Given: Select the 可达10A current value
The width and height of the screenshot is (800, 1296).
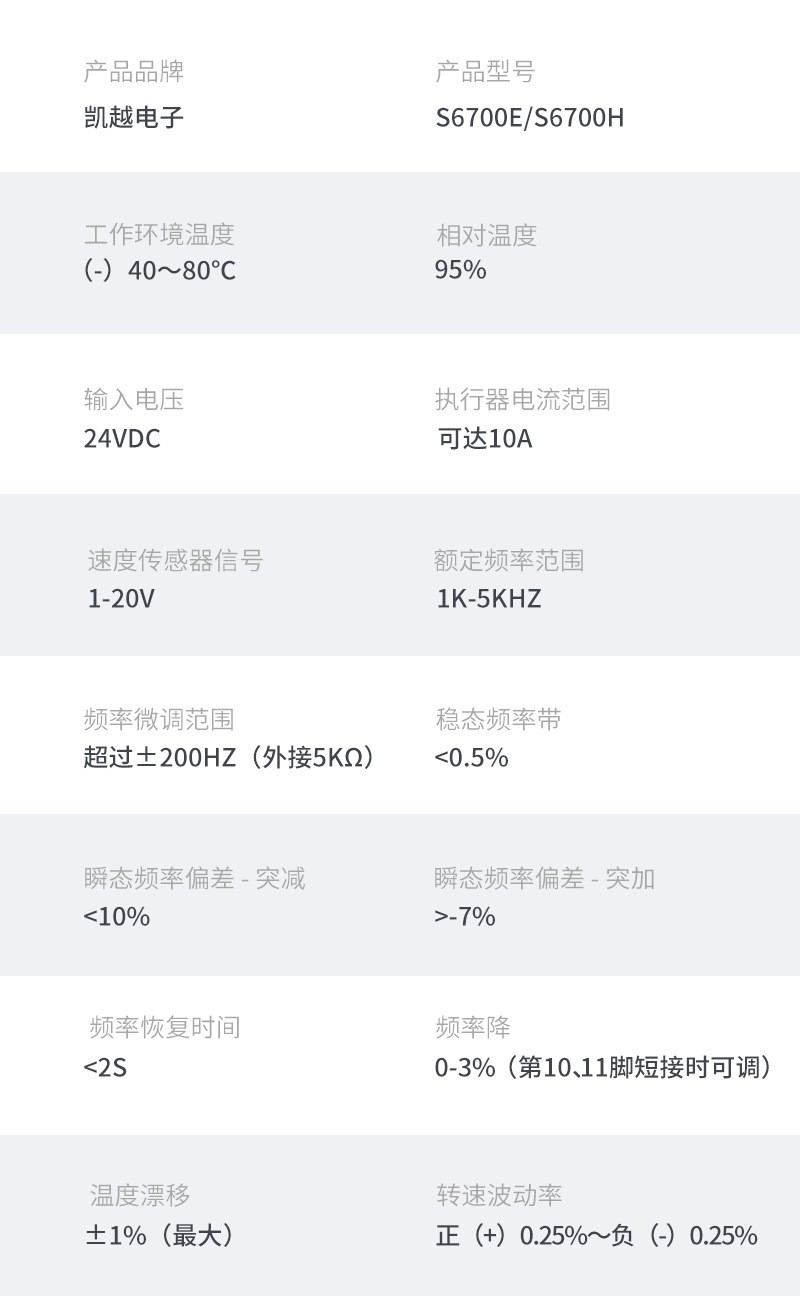Looking at the screenshot, I should [485, 439].
